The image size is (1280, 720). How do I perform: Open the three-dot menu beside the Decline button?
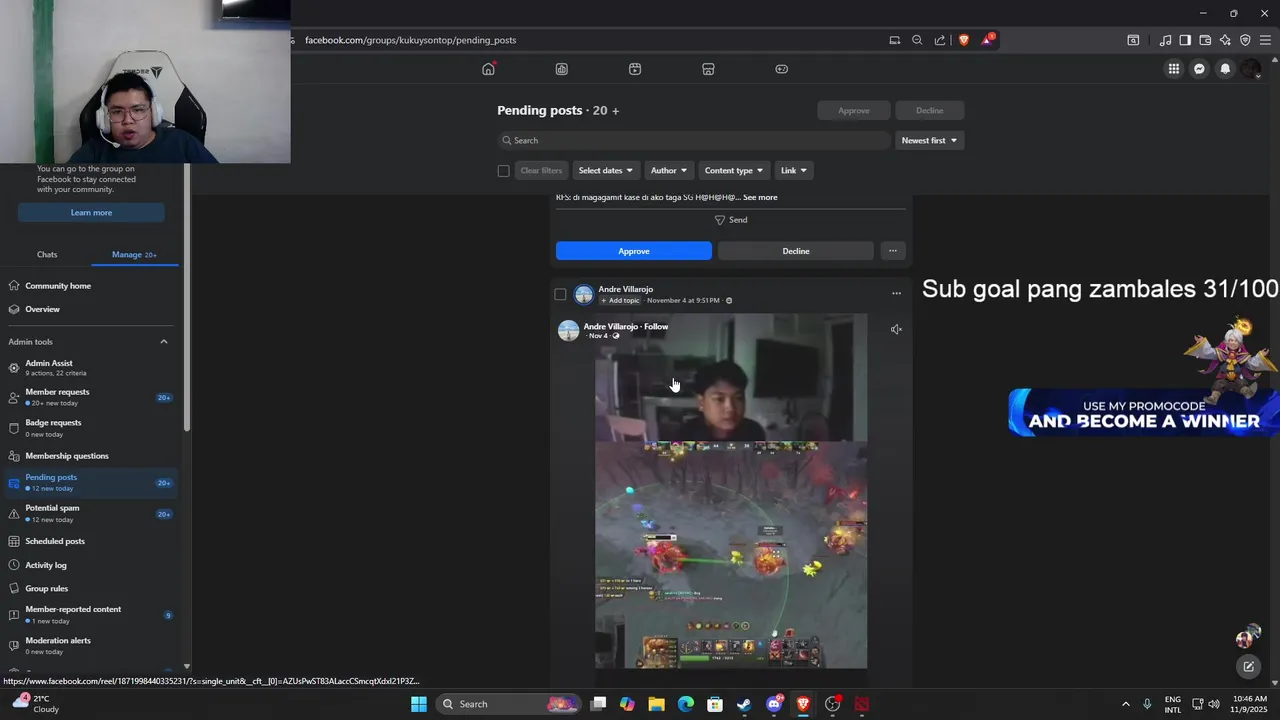[x=893, y=251]
